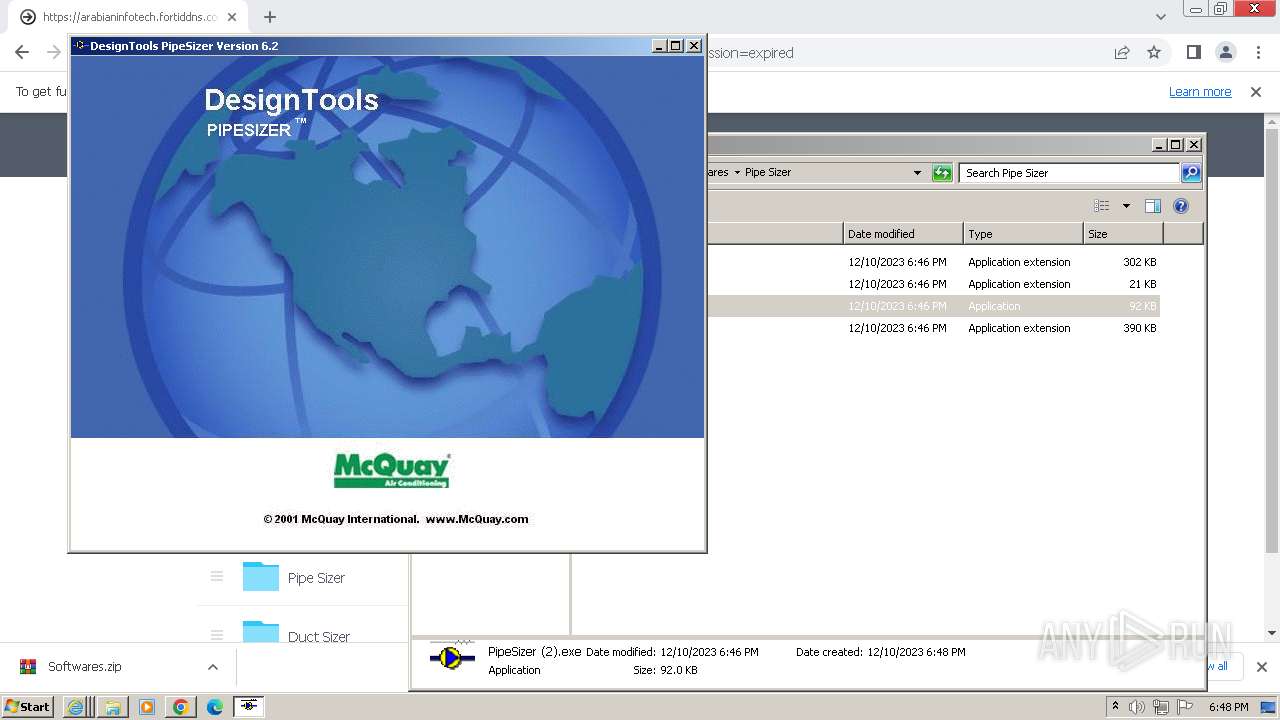The height and width of the screenshot is (720, 1280).
Task: Click the change view icon in Explorer toolbar
Action: 1102,206
